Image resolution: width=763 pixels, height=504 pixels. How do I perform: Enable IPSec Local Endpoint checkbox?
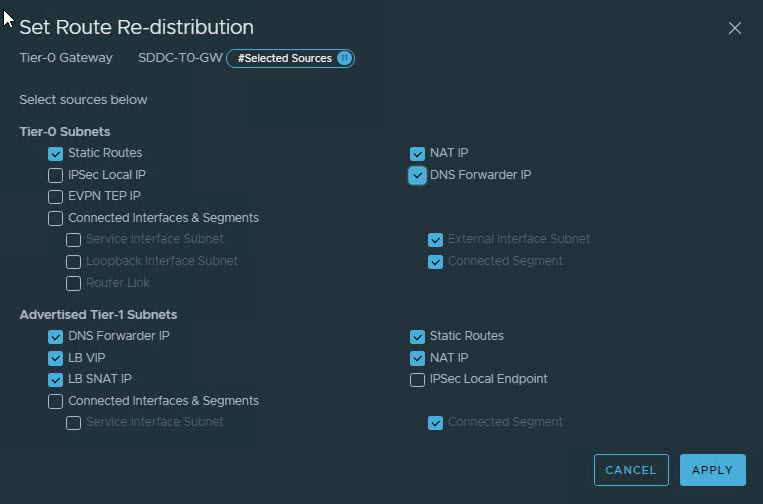coord(417,380)
